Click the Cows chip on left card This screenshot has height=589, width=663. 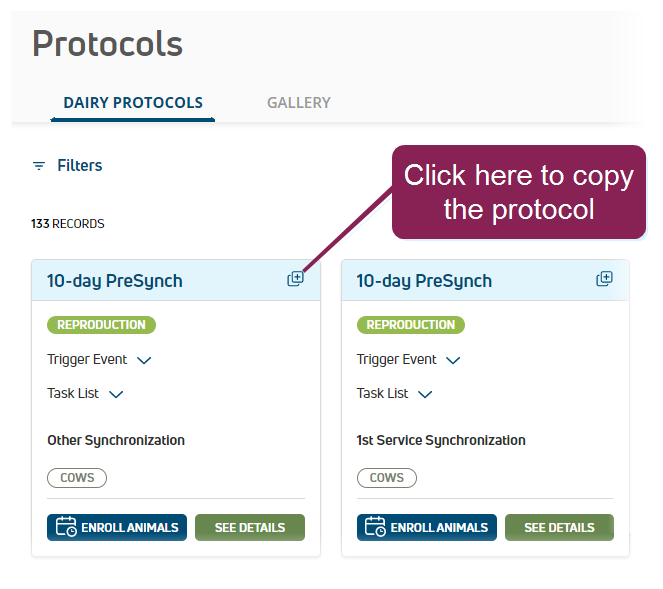click(x=77, y=478)
